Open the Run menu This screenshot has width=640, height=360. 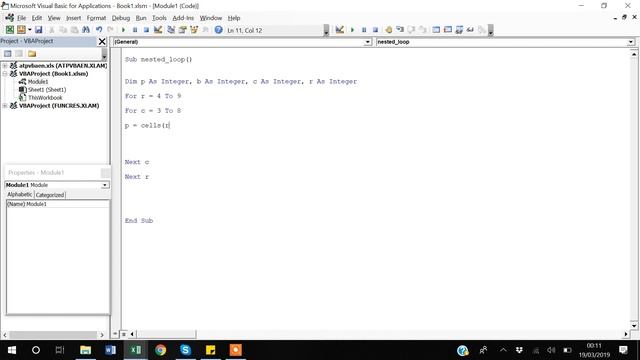141,18
